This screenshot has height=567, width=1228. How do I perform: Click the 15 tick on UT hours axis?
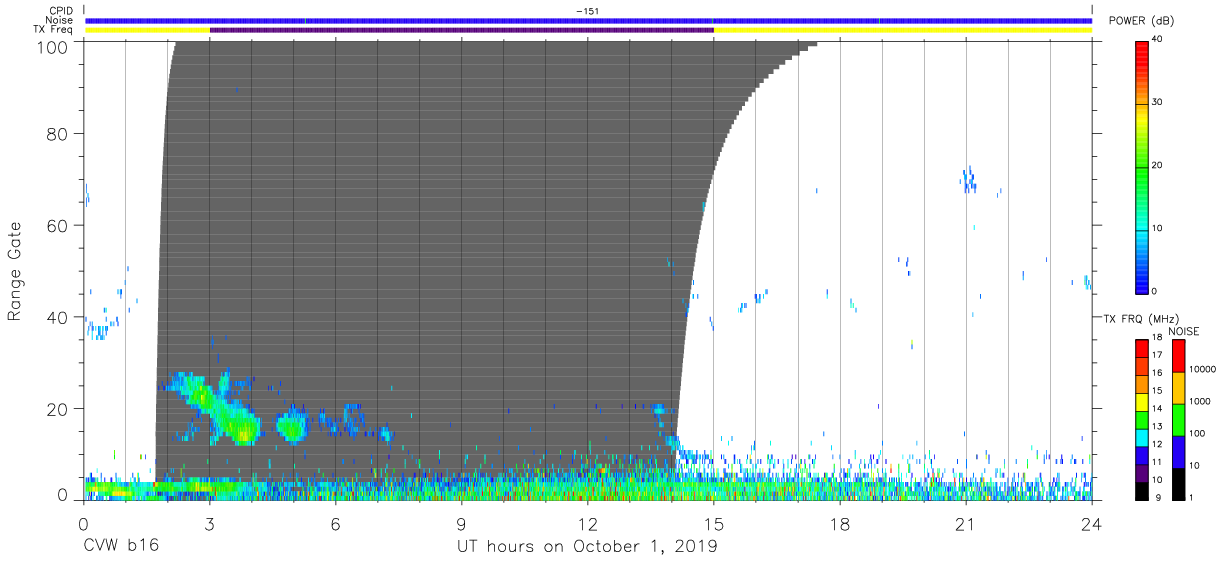tap(713, 524)
